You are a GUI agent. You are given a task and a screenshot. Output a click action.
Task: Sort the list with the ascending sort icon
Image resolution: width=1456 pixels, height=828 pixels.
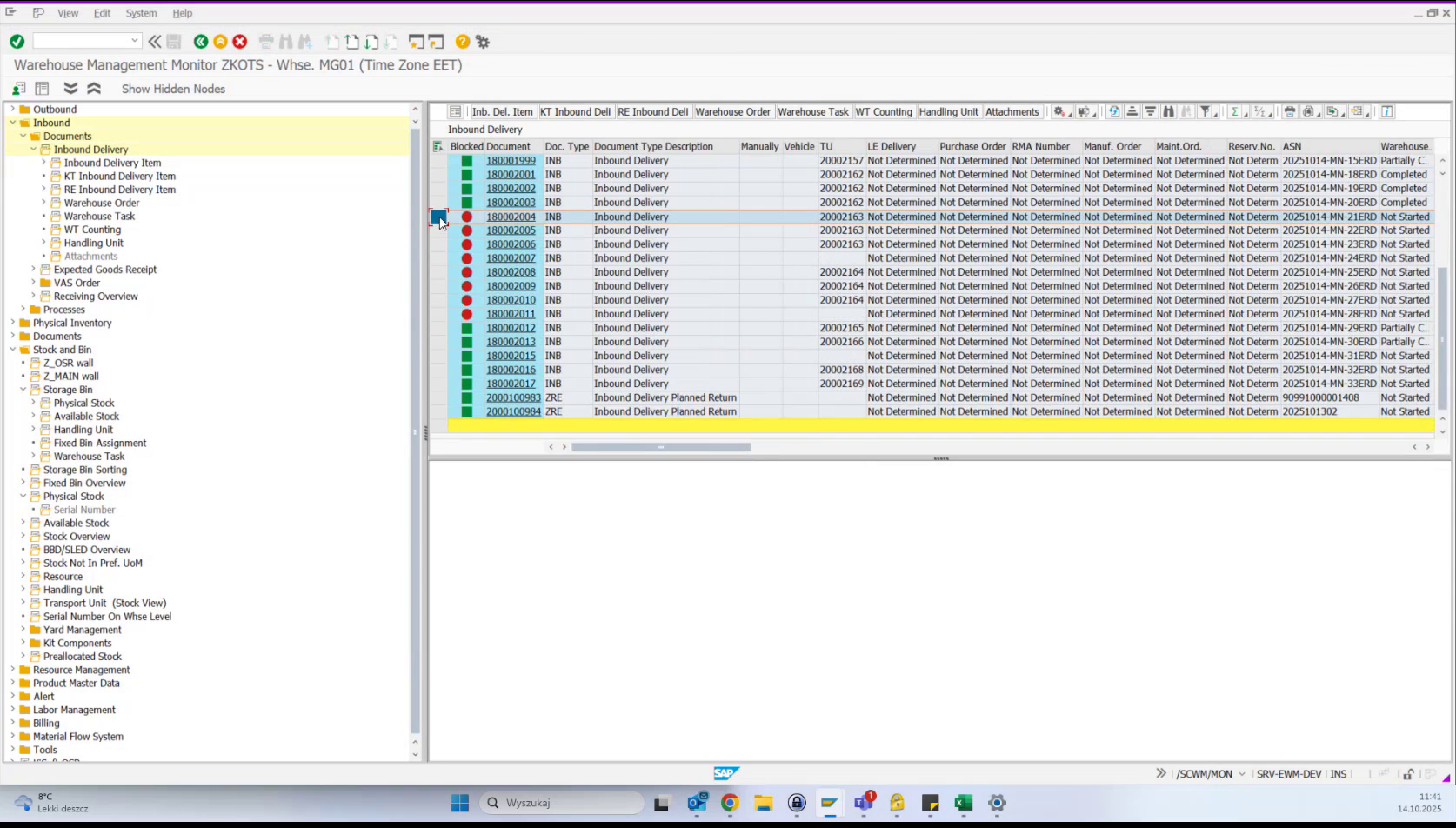(x=1132, y=111)
